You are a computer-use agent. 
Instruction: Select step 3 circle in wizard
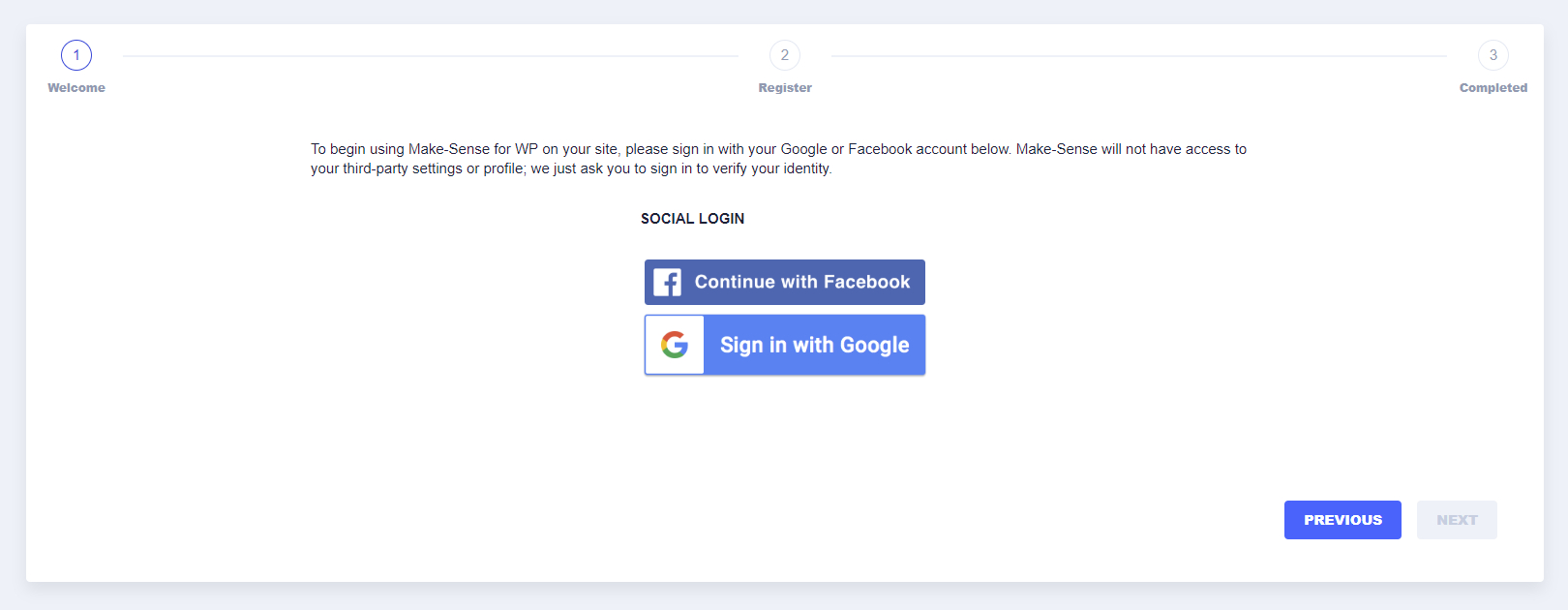click(x=1493, y=55)
